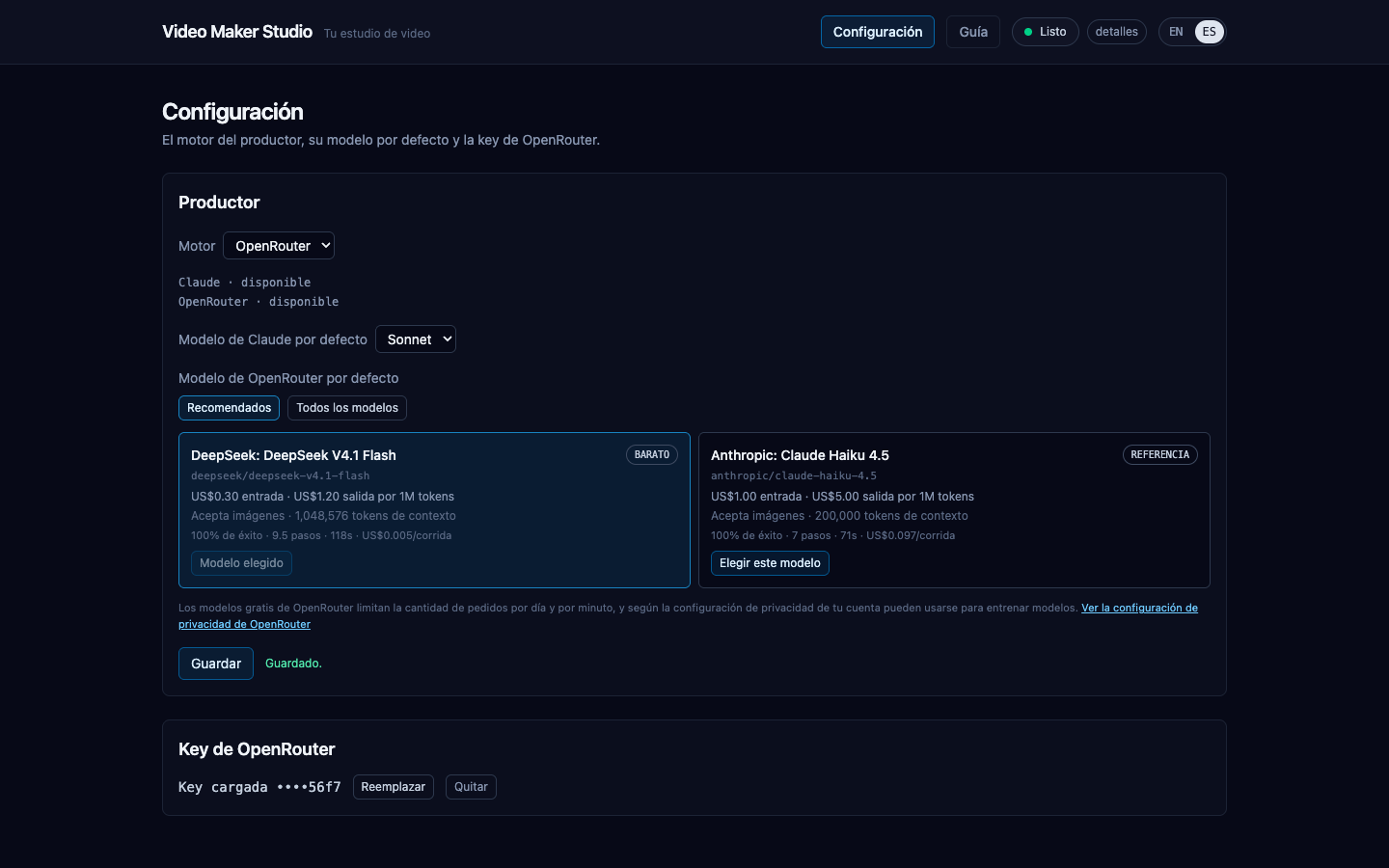This screenshot has width=1389, height=868.
Task: Remove the loaded OpenRouter key
Action: (471, 787)
